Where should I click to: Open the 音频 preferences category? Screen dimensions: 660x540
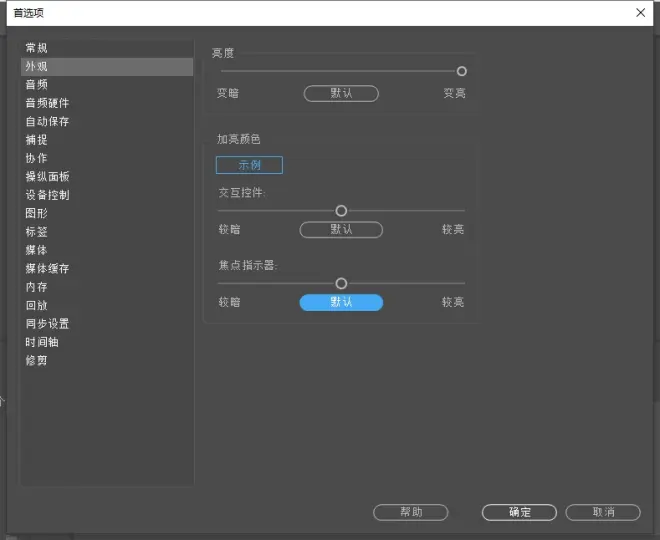pyautogui.click(x=36, y=85)
